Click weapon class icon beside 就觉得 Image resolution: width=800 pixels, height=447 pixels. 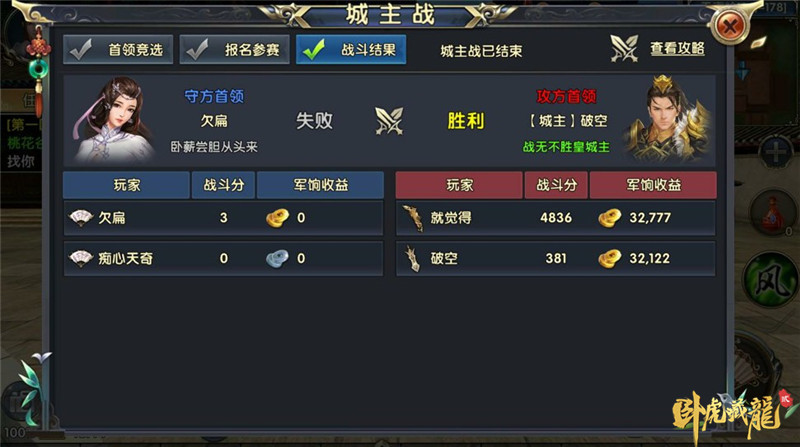coord(413,218)
